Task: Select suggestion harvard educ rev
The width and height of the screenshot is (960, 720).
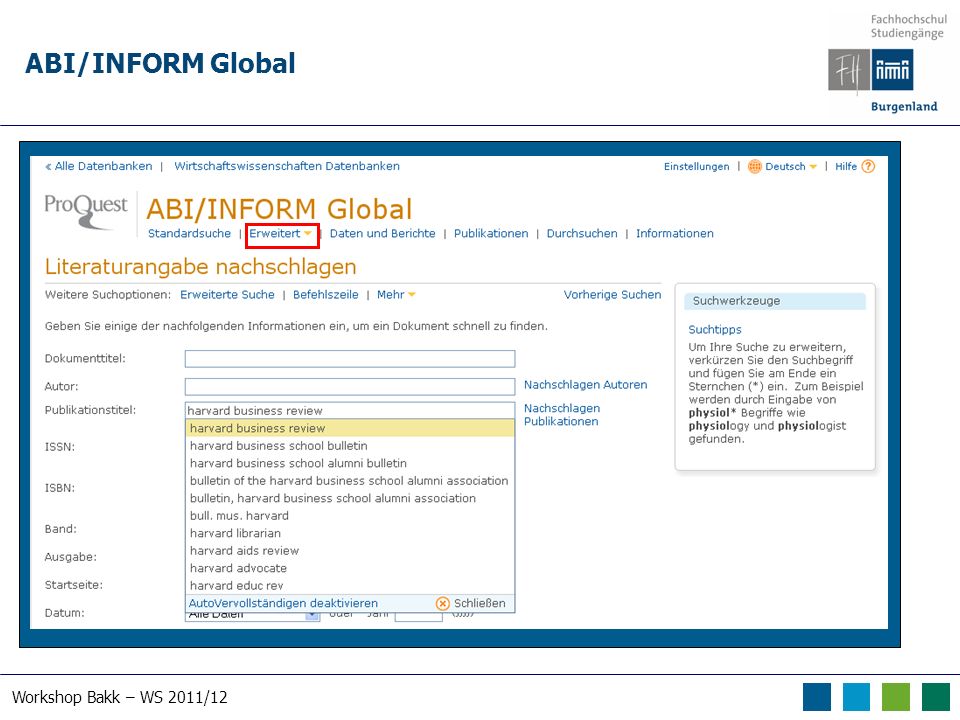Action: click(x=350, y=585)
